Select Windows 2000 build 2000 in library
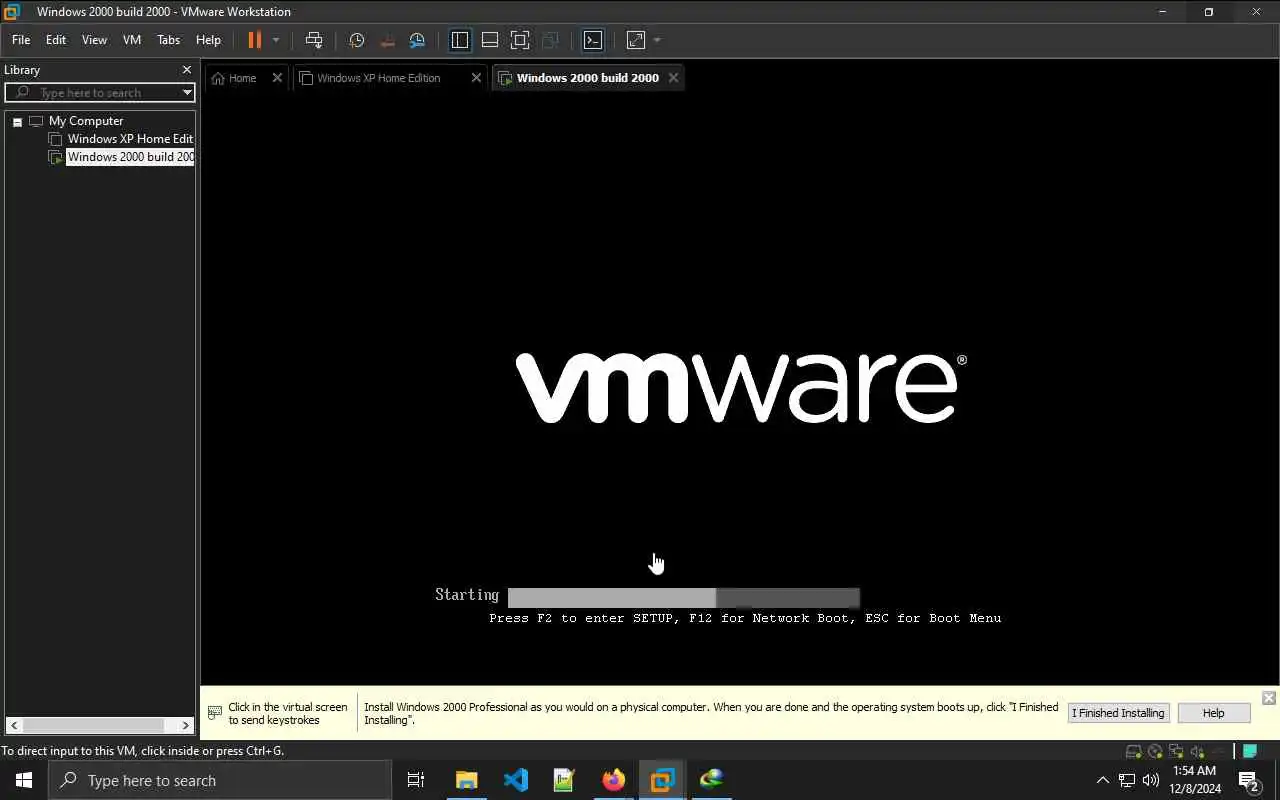Viewport: 1280px width, 800px height. point(130,157)
